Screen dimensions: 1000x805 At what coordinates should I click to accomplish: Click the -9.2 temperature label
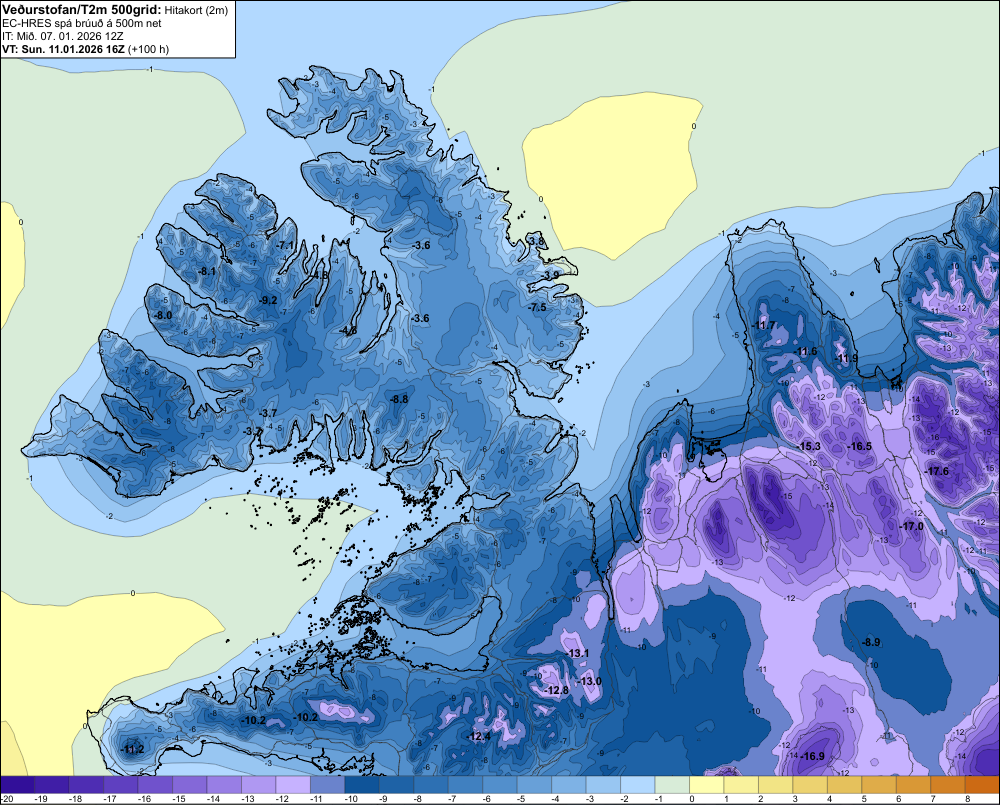pos(268,300)
